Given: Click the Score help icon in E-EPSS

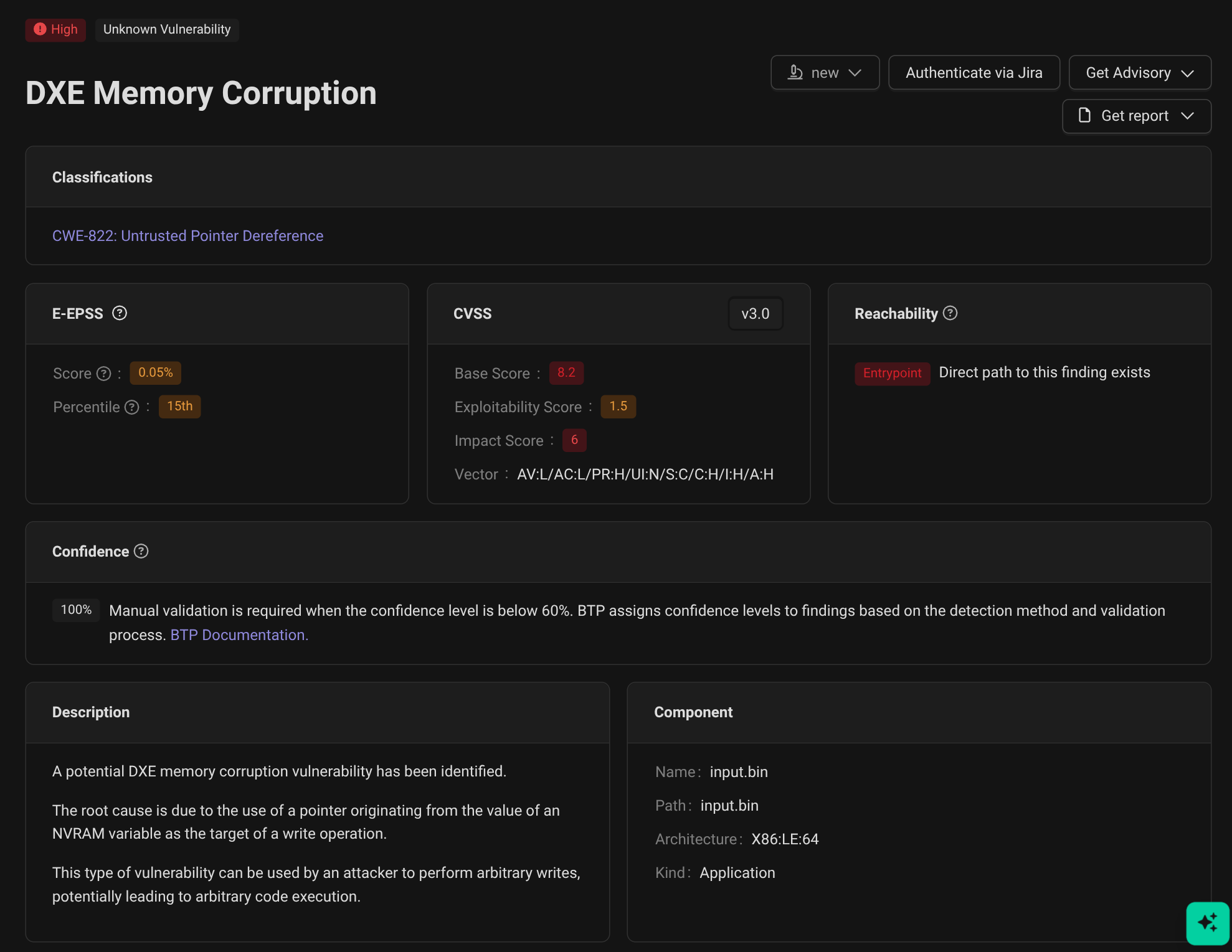Looking at the screenshot, I should click(104, 374).
